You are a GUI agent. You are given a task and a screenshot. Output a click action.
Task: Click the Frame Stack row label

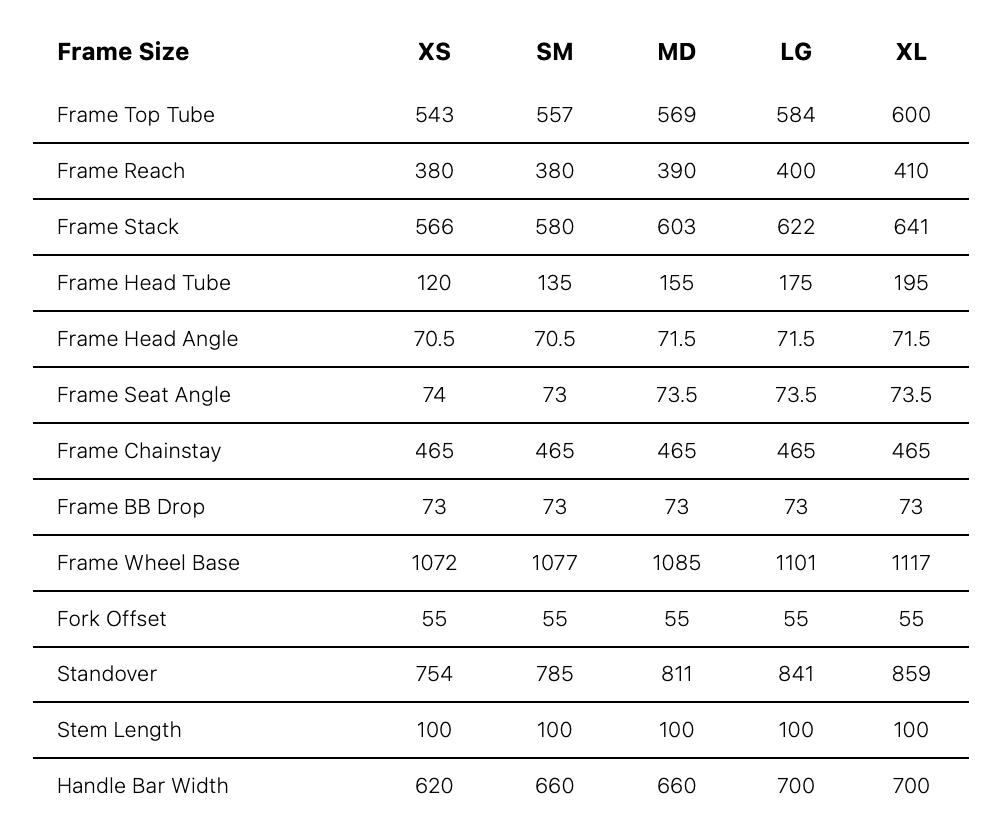[x=118, y=227]
